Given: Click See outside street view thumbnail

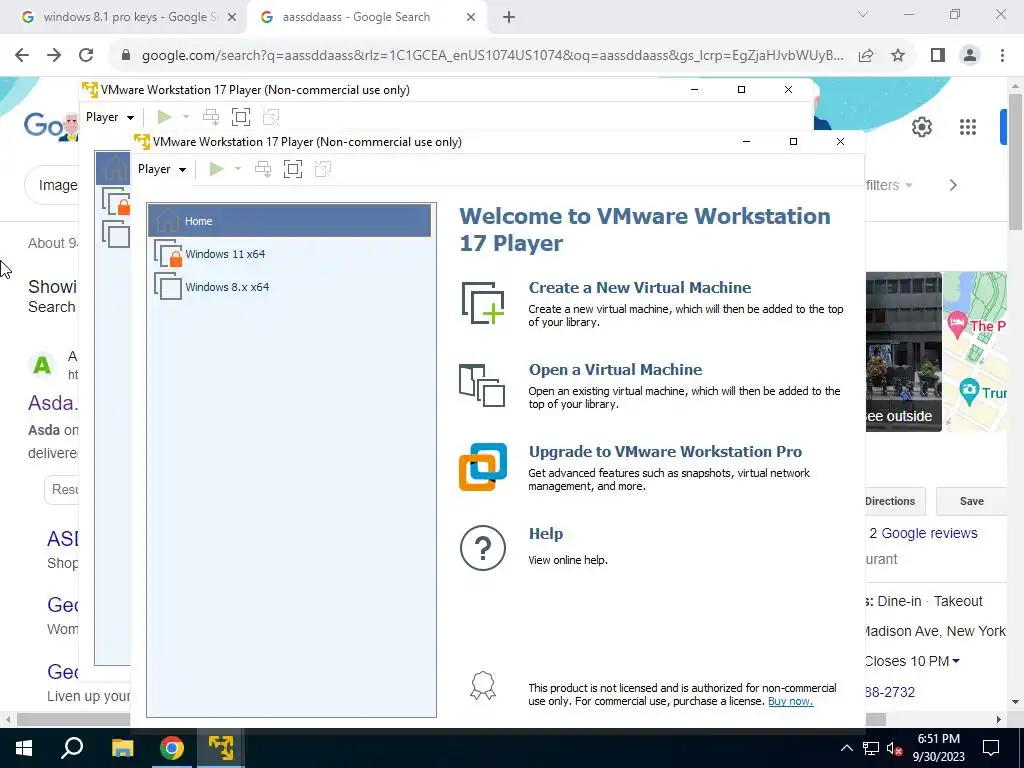Looking at the screenshot, I should tap(904, 351).
